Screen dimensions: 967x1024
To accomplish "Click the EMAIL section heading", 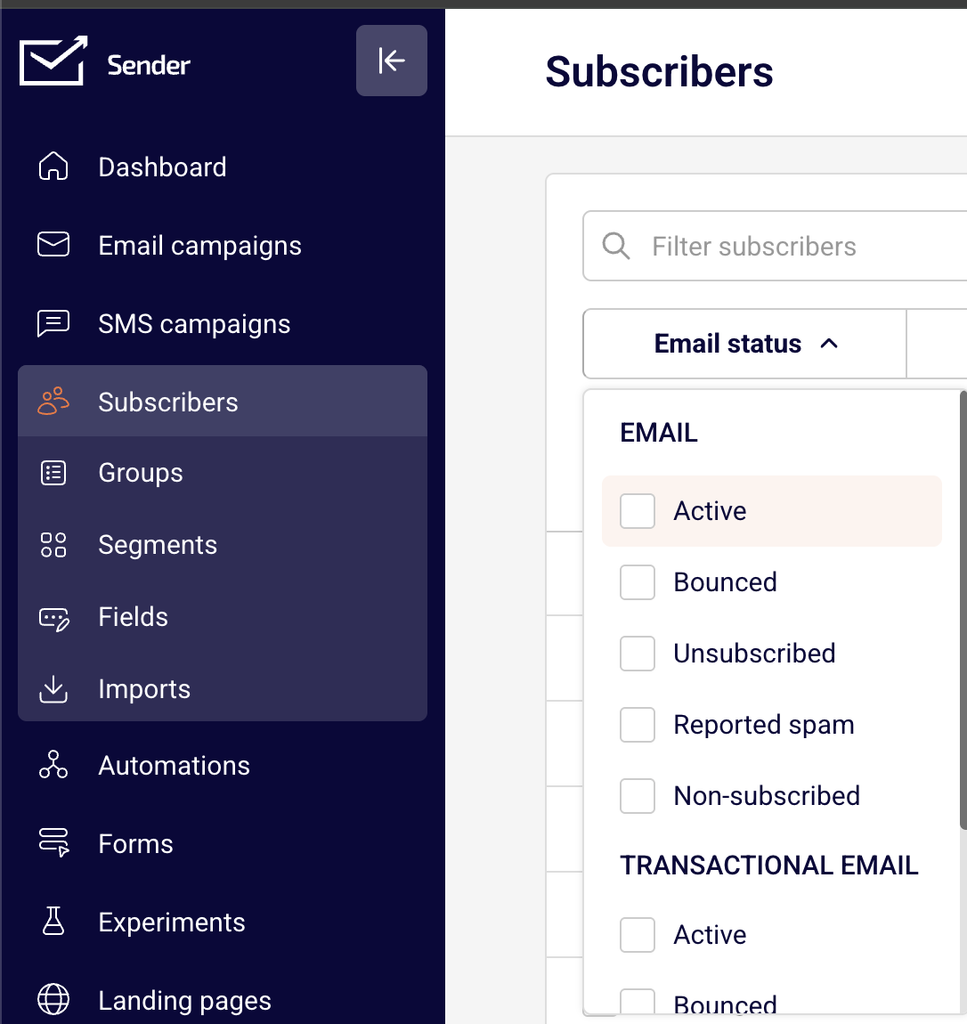I will [658, 433].
